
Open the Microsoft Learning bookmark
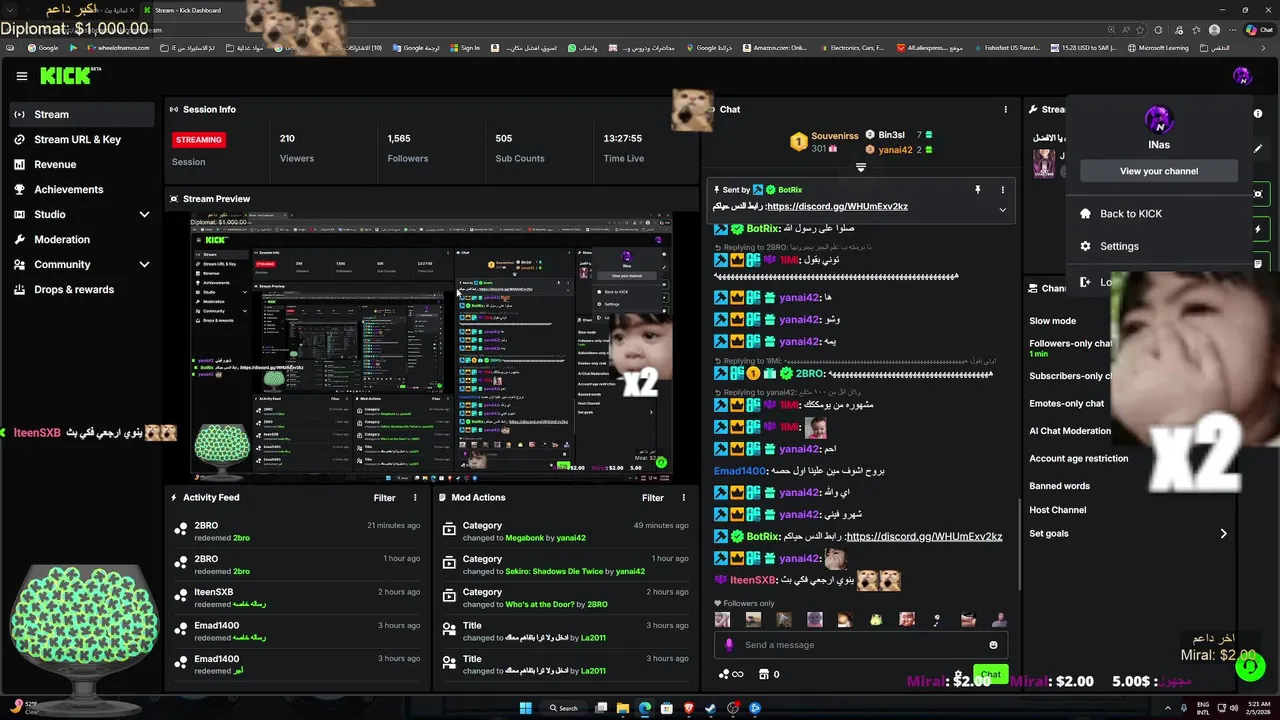pyautogui.click(x=1159, y=47)
